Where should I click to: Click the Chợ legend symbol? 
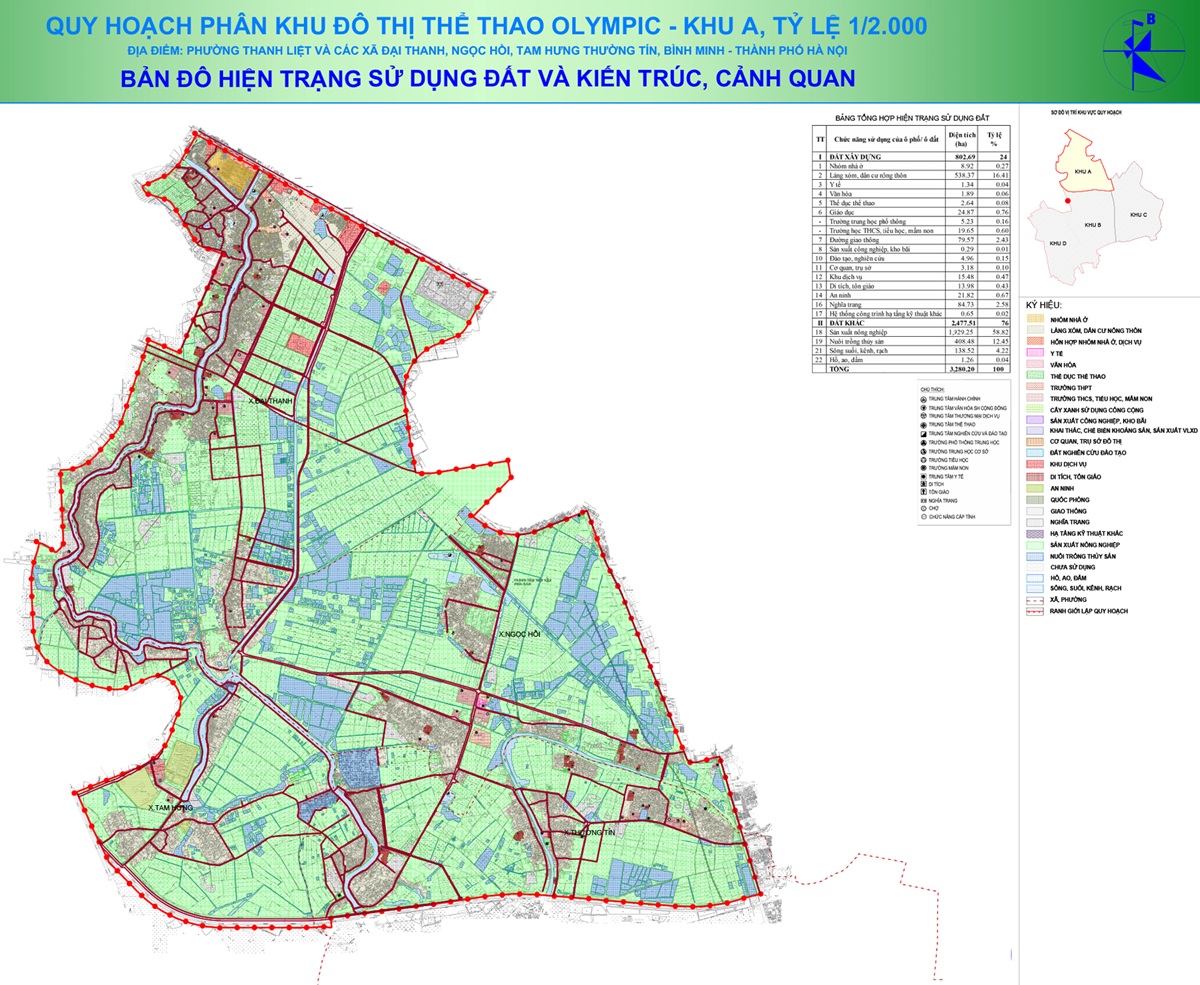[x=922, y=510]
